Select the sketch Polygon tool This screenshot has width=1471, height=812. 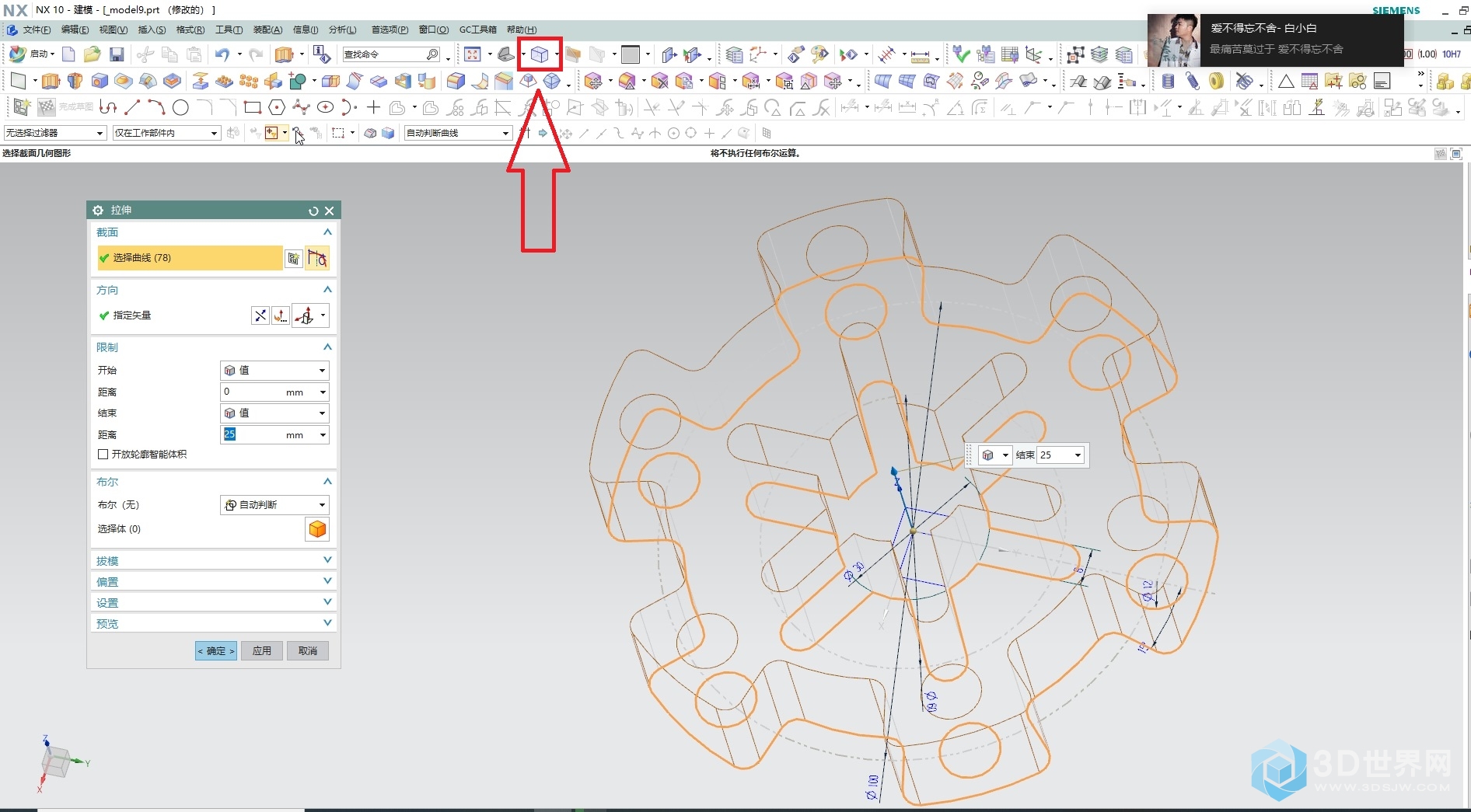point(276,107)
